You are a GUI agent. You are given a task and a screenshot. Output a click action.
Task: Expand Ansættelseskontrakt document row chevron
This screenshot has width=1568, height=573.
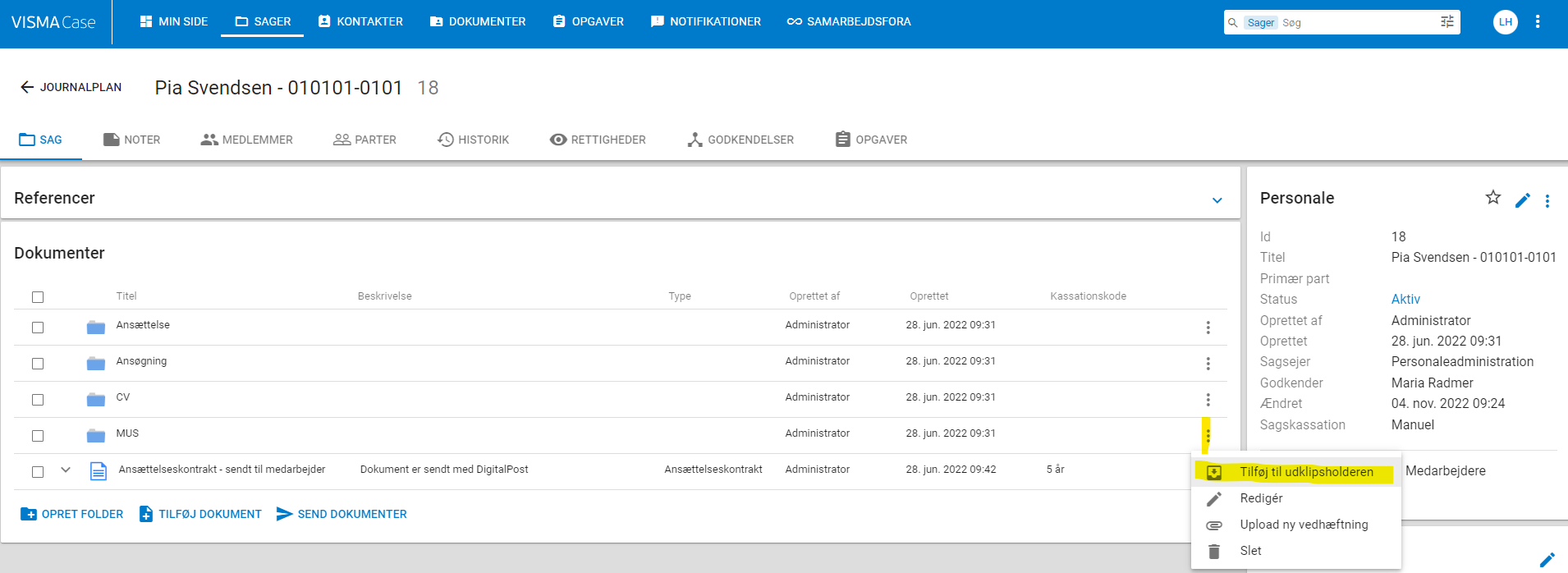coord(66,470)
